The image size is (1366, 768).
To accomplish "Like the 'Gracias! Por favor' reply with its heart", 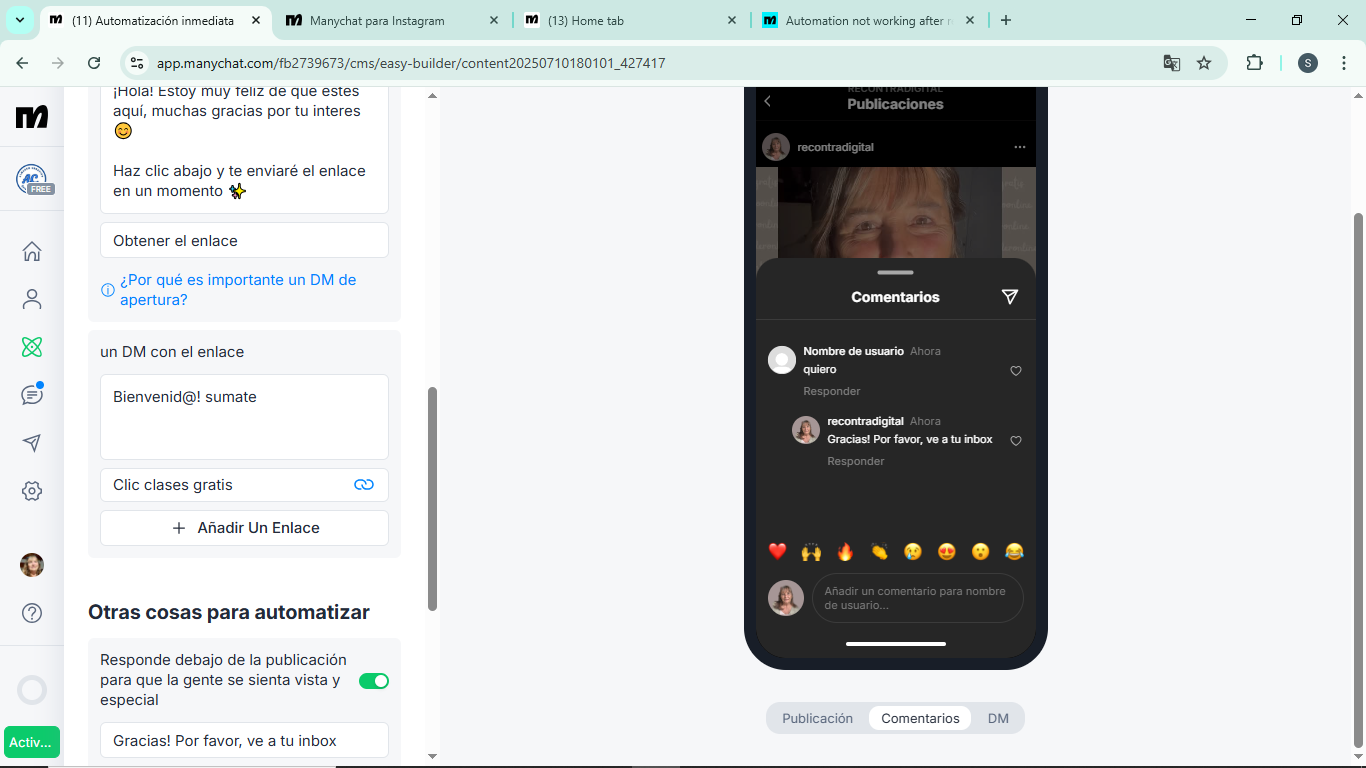I will (1016, 441).
